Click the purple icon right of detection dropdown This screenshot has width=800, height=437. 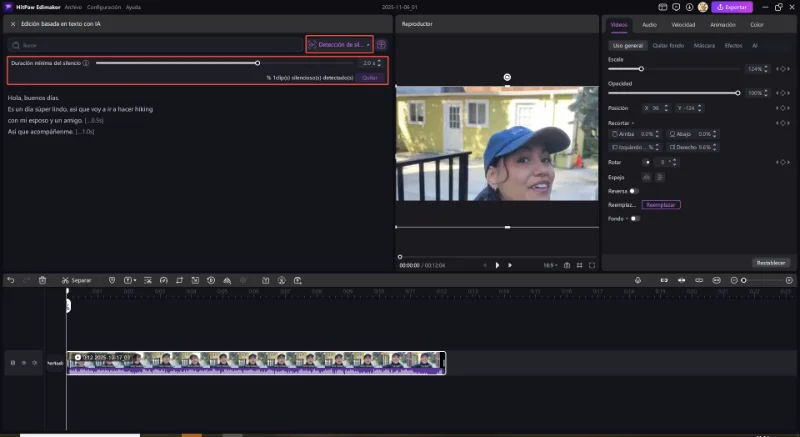[x=381, y=45]
